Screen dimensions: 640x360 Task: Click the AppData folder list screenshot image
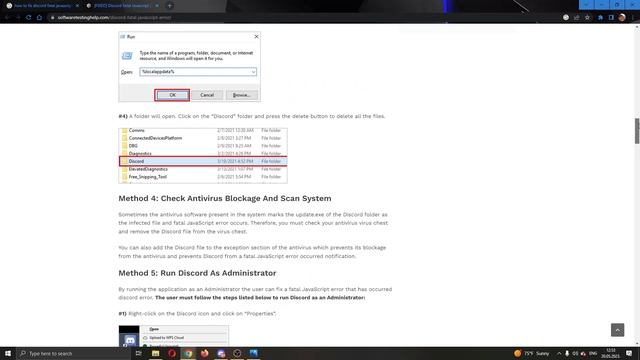click(x=203, y=156)
